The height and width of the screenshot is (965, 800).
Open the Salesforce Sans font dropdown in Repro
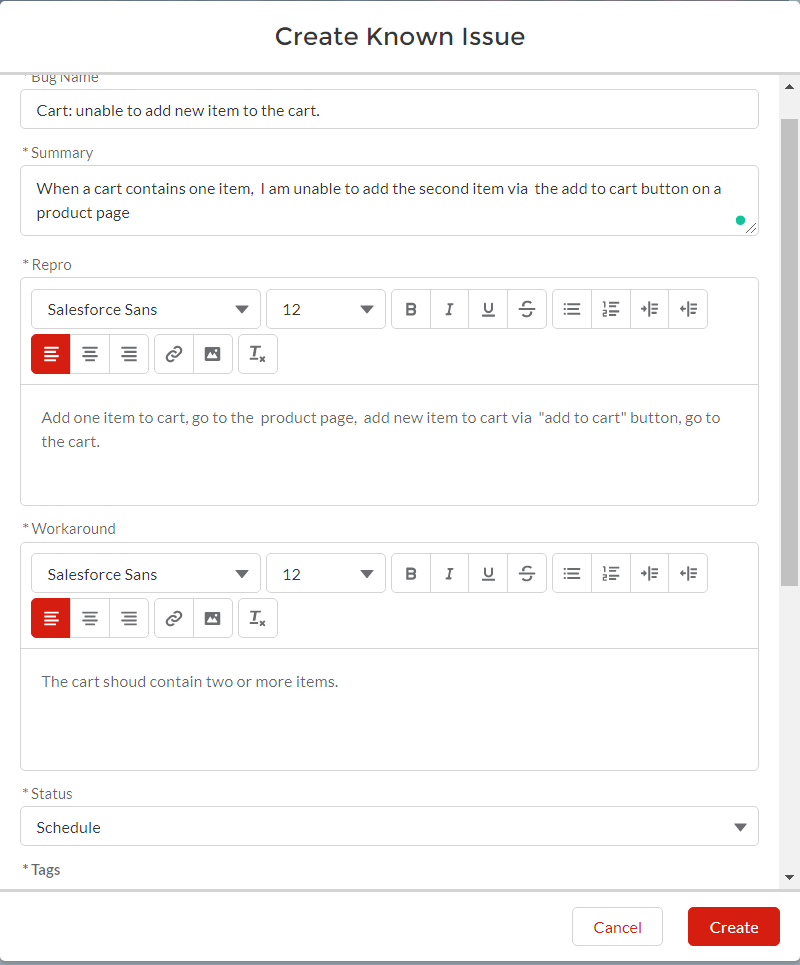coord(146,309)
